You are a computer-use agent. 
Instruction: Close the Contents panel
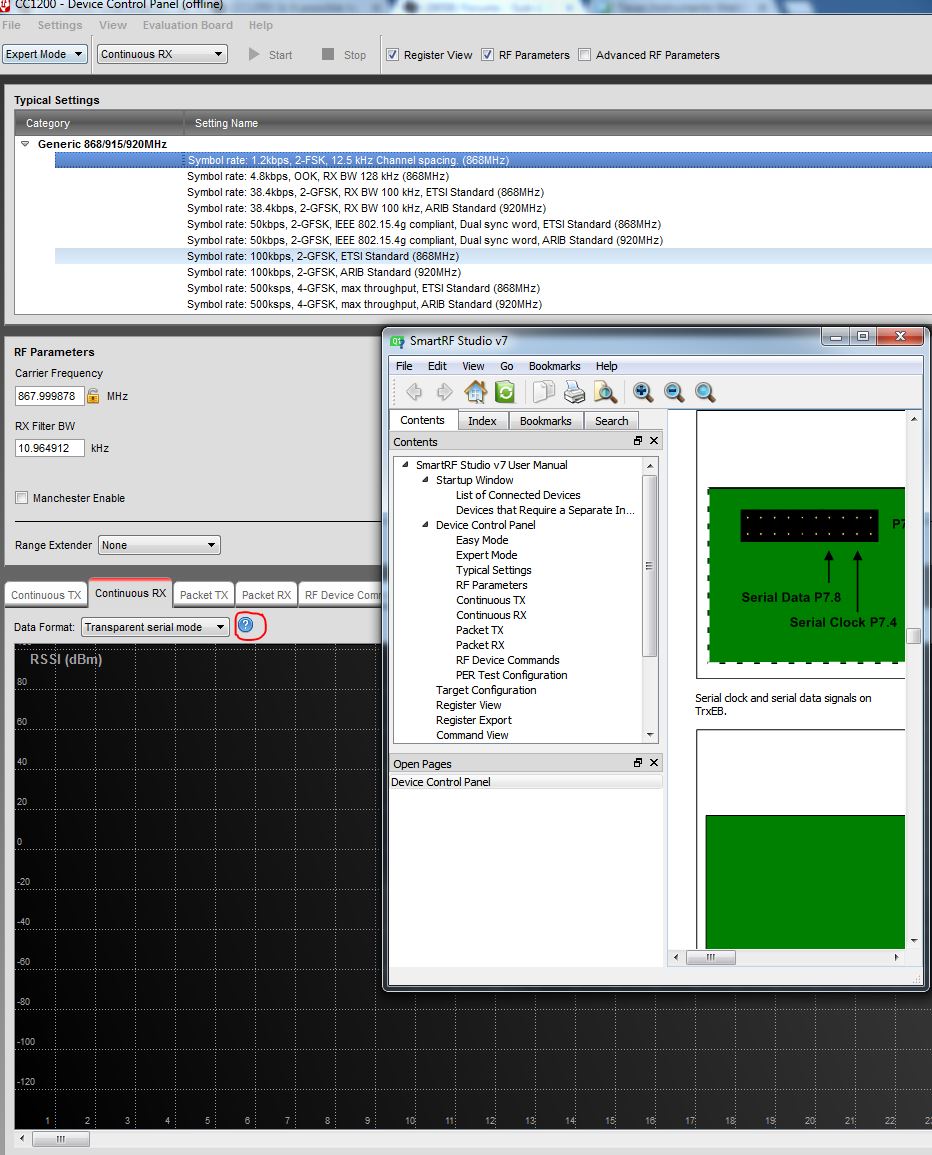click(654, 440)
